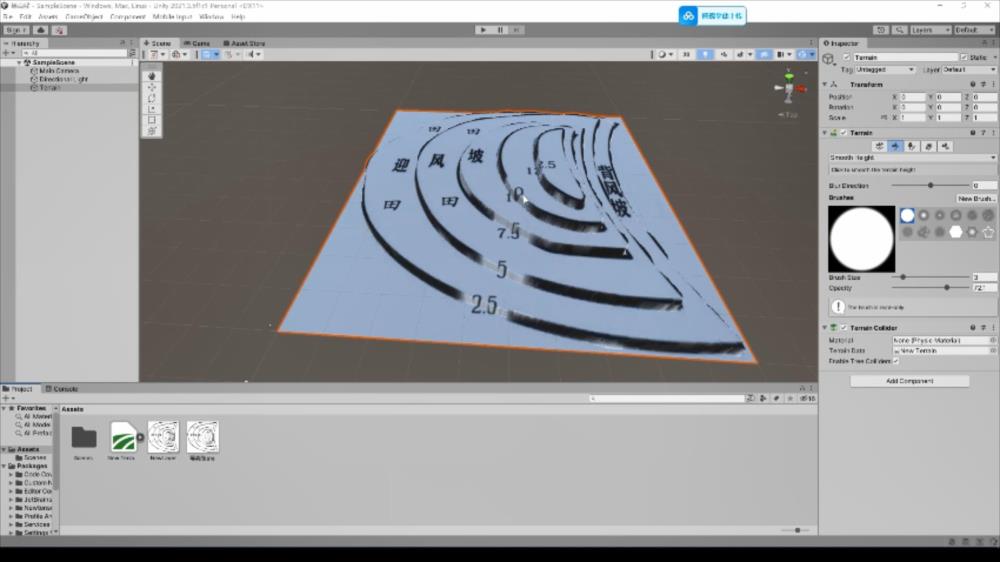Open the Layers dropdown in top toolbar
Image resolution: width=1000 pixels, height=562 pixels.
930,30
